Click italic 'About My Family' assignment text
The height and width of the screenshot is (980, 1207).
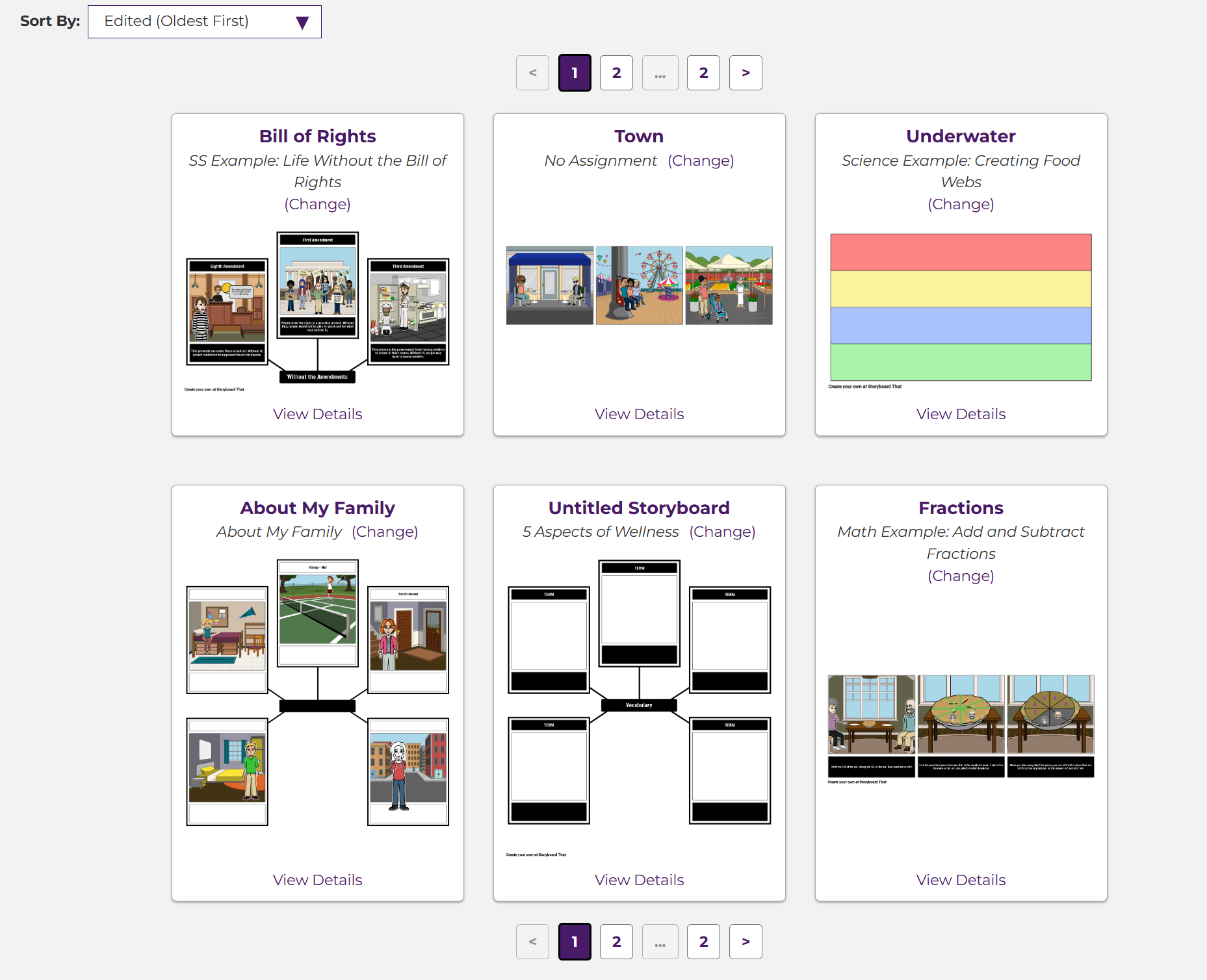pyautogui.click(x=279, y=532)
